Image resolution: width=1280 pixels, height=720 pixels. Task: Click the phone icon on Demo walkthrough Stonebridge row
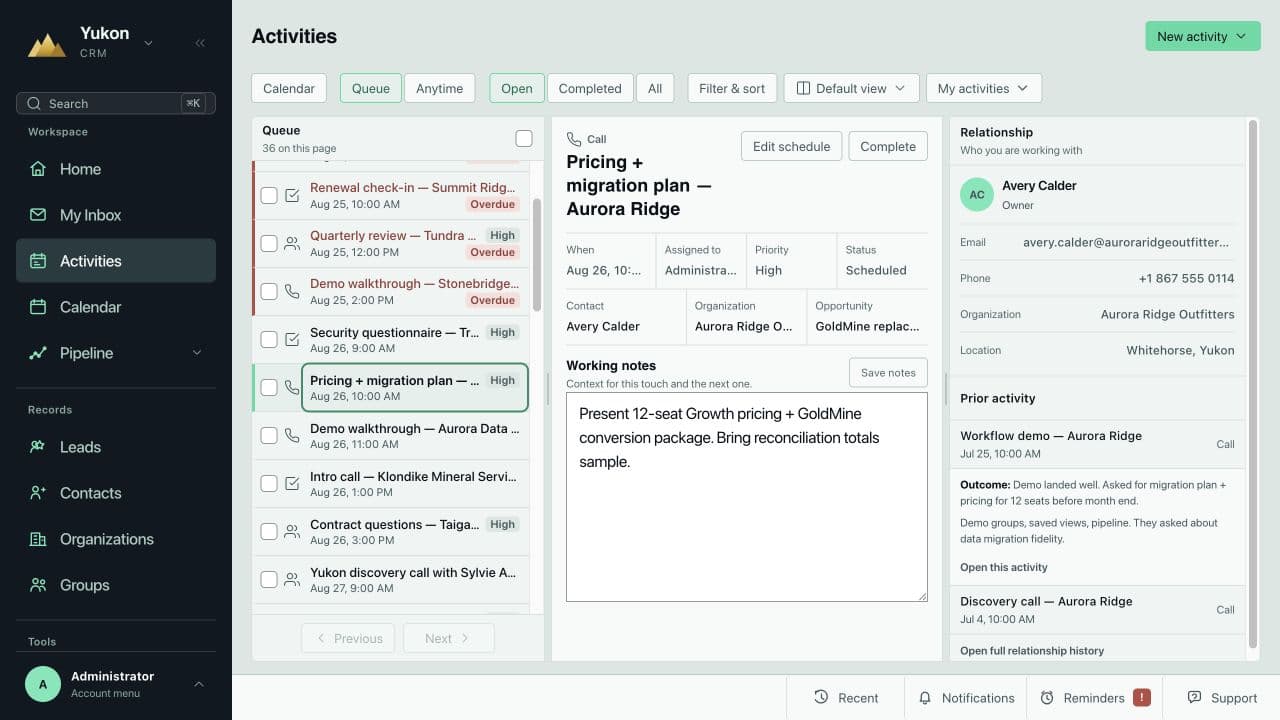tap(292, 292)
